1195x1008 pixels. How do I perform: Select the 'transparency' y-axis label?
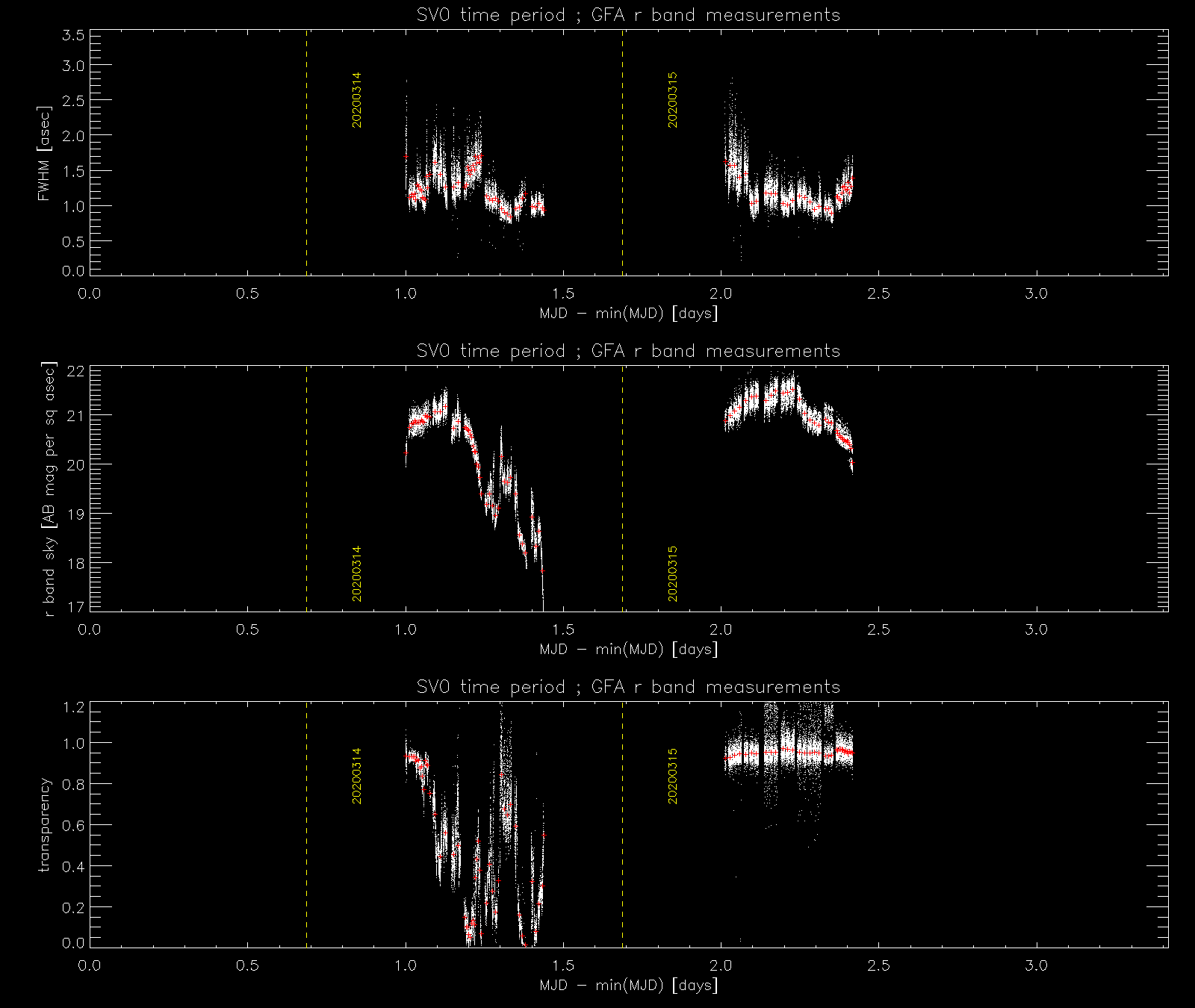tap(44, 824)
